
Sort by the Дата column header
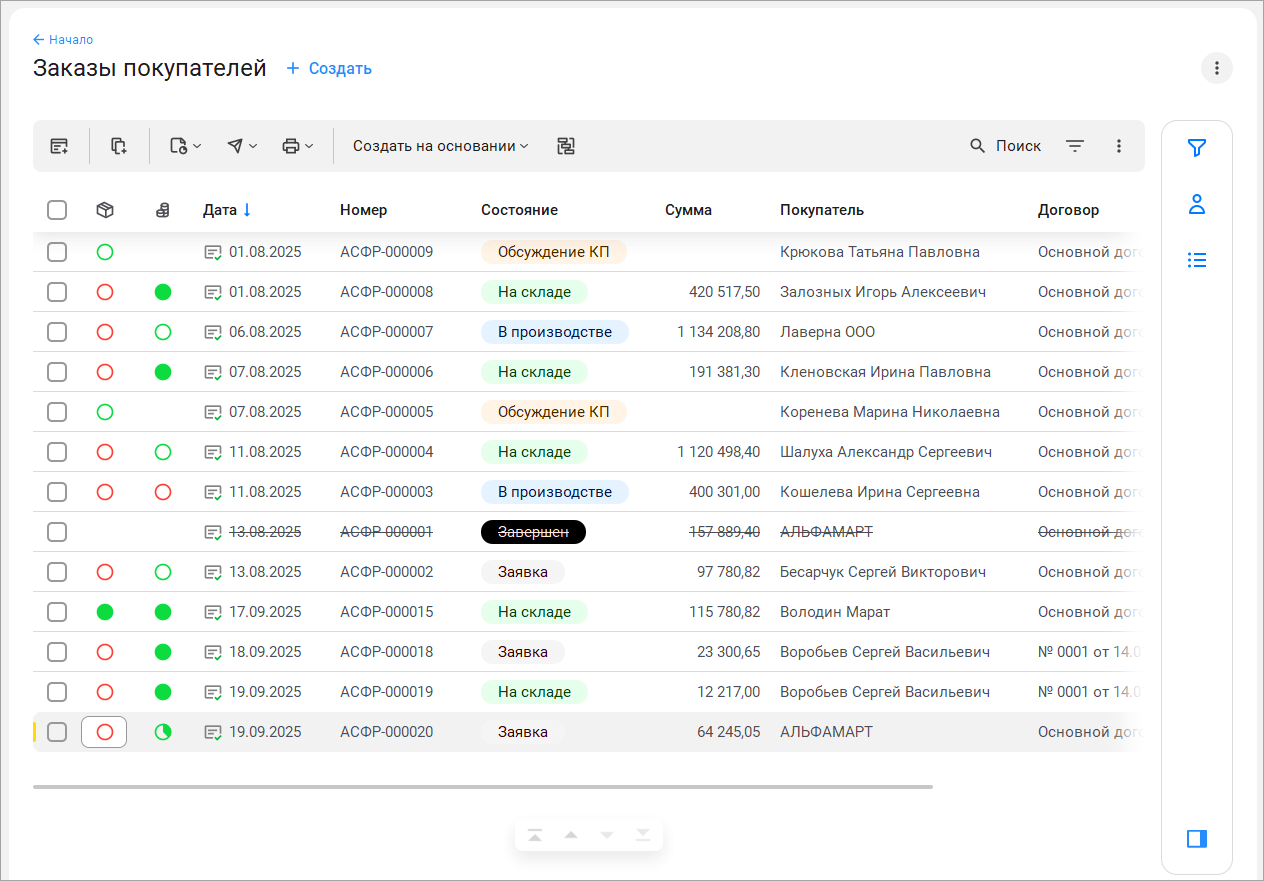(x=220, y=210)
